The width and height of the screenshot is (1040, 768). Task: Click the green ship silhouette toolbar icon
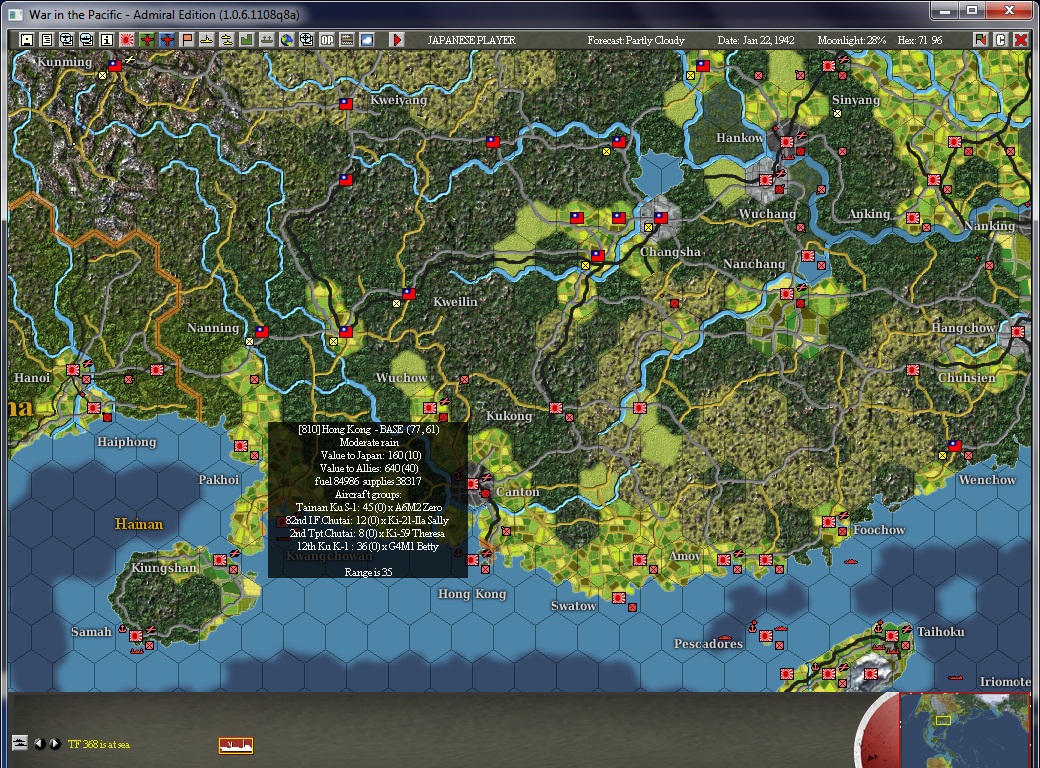click(x=266, y=40)
